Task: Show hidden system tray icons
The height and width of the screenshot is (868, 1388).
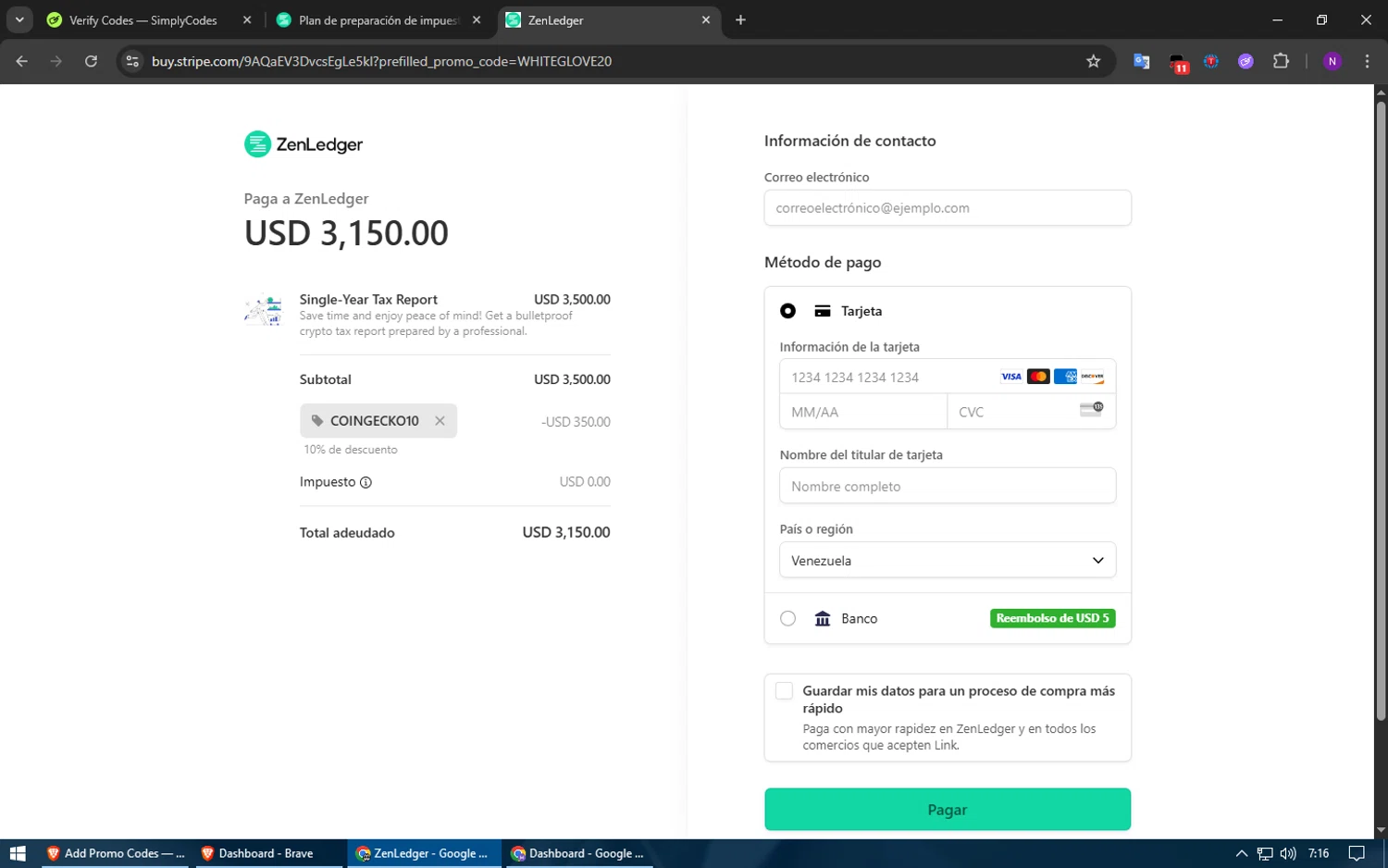Action: 1241,853
